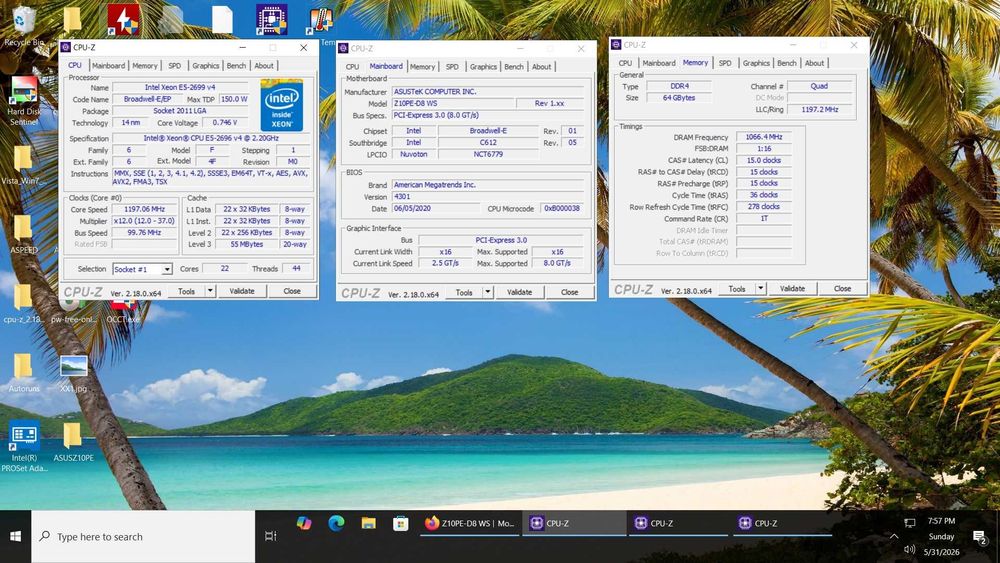Launch Intel(R) PROSet Adapter shortcut
Viewport: 1000px width, 563px height.
pos(24,446)
